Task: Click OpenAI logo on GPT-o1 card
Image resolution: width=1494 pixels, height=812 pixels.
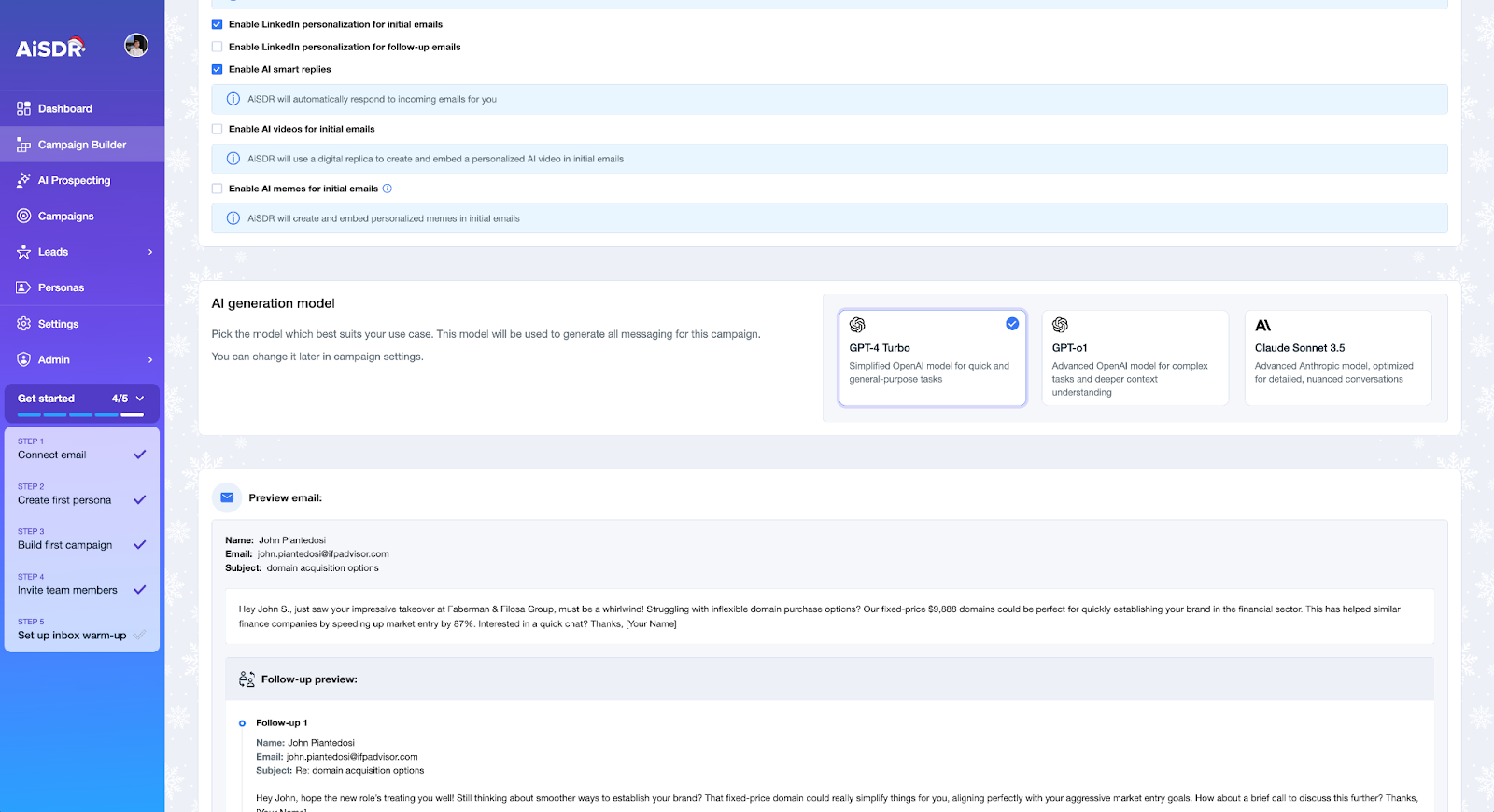Action: coord(1060,325)
